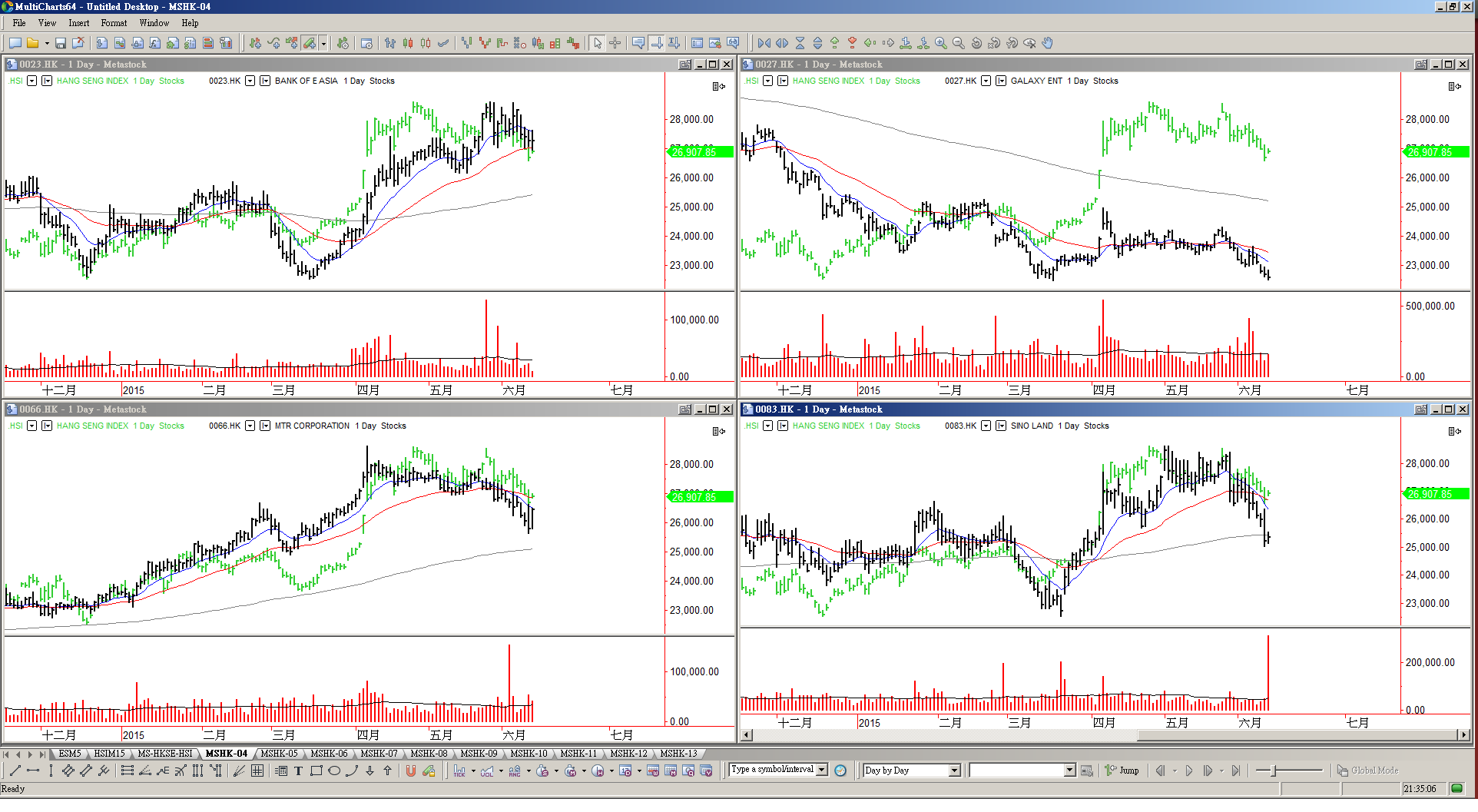The height and width of the screenshot is (812, 1478).
Task: Pick the rectangle drawing tool
Action: coord(316,771)
